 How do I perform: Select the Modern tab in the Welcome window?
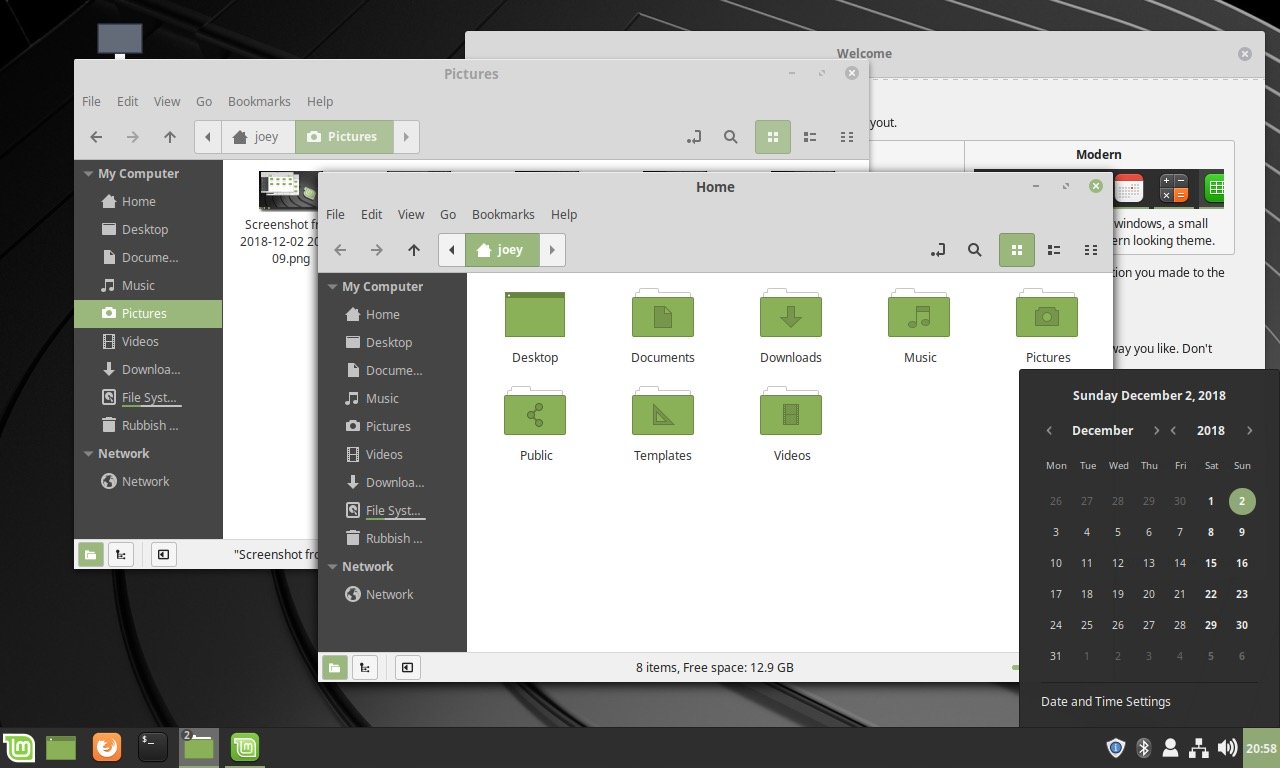[x=1098, y=154]
